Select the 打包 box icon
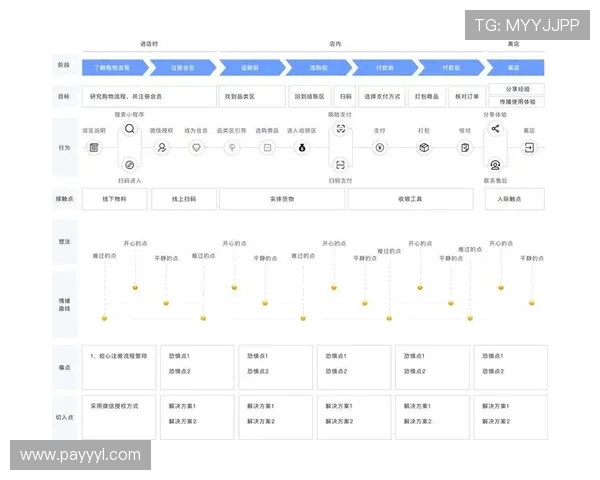600x480 pixels. [x=424, y=147]
